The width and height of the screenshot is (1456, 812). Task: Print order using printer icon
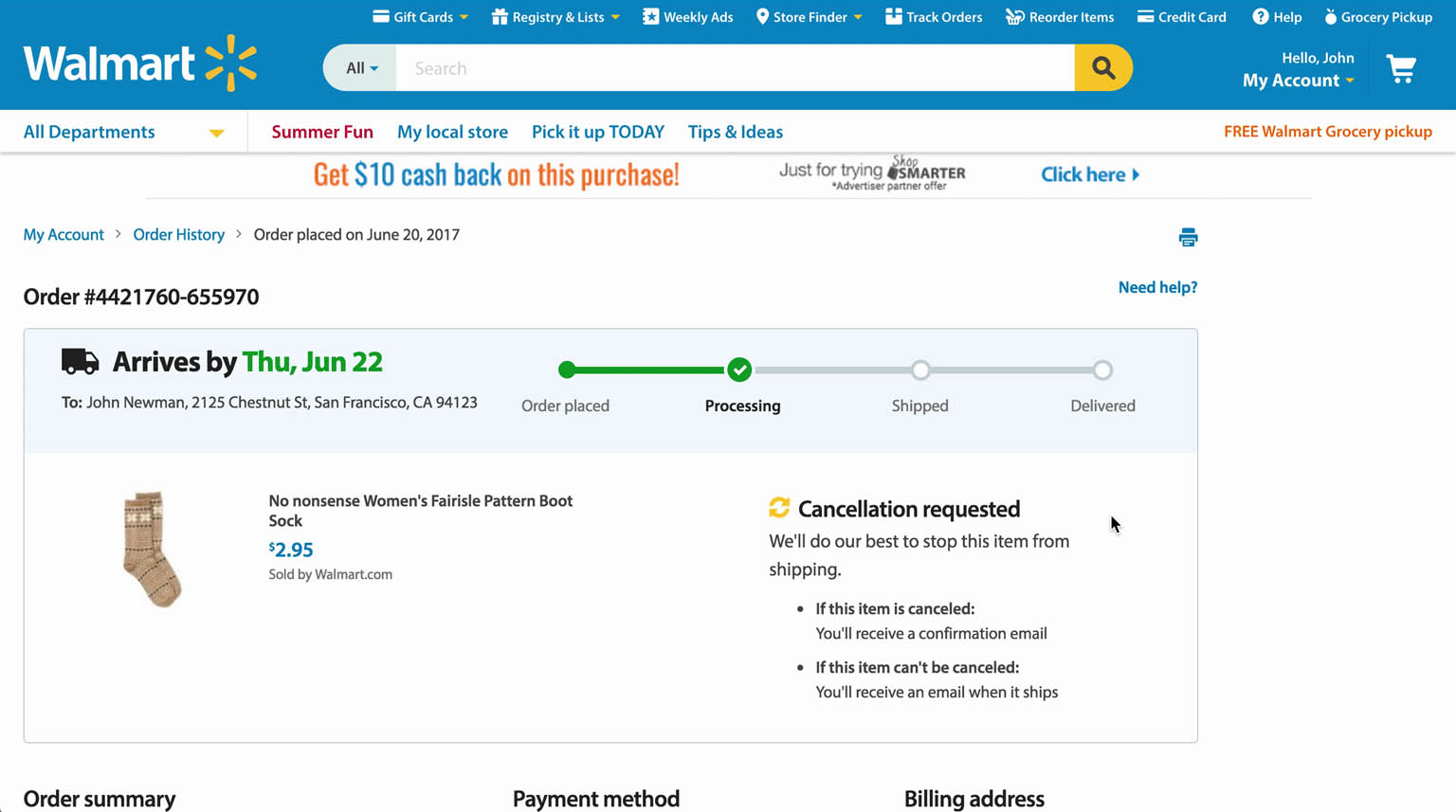1188,237
